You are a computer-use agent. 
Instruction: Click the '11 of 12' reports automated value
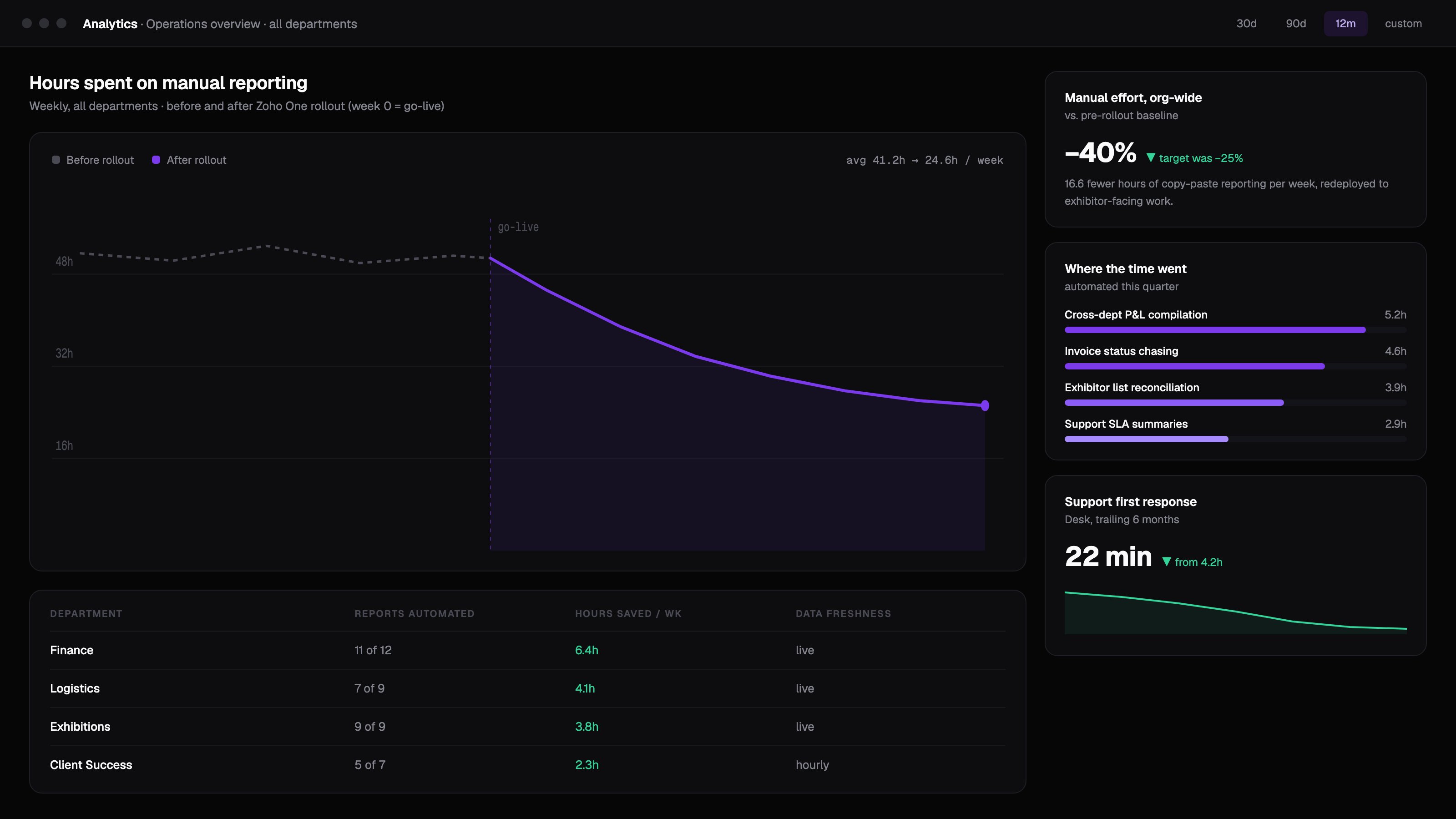point(373,650)
